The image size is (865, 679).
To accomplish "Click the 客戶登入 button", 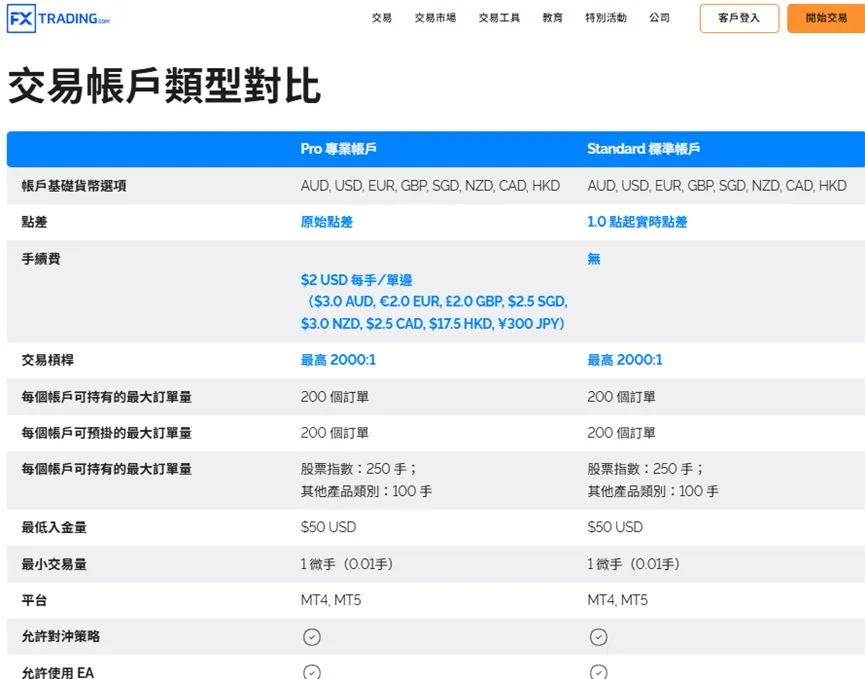I will click(x=739, y=18).
